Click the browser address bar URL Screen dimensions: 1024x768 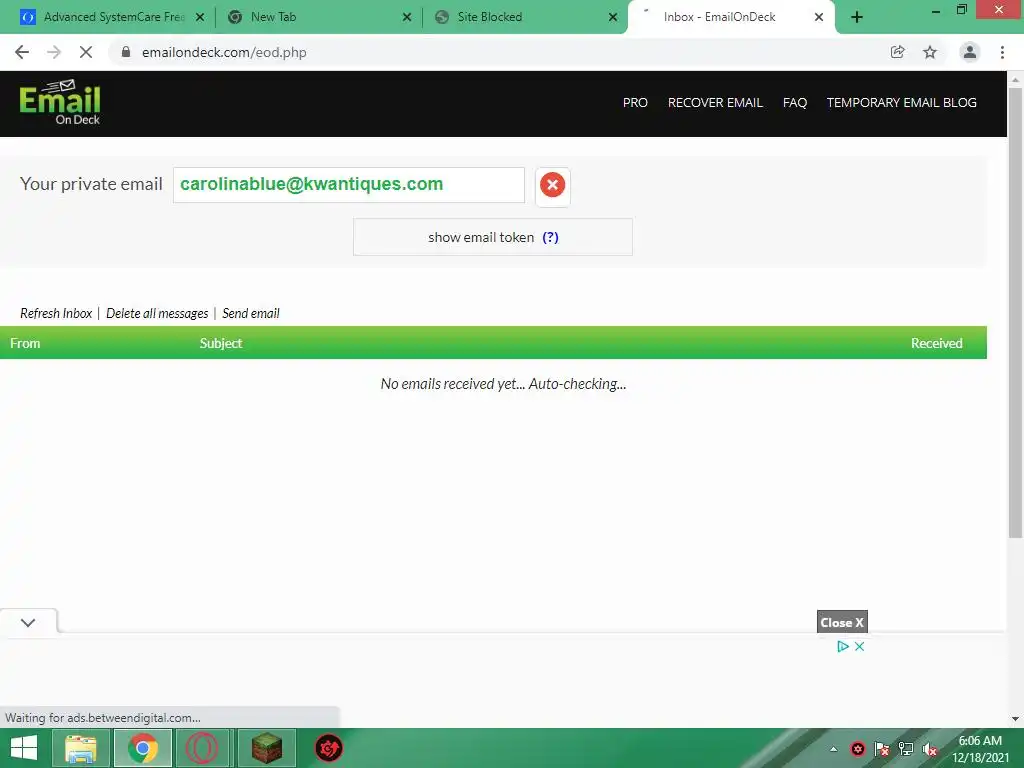(x=224, y=52)
